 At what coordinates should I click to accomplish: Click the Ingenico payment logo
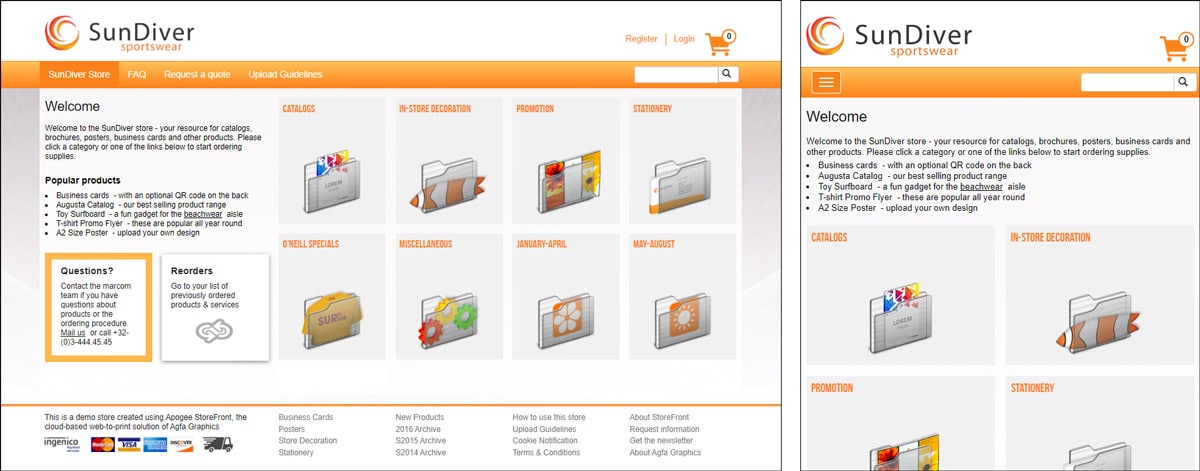64,445
